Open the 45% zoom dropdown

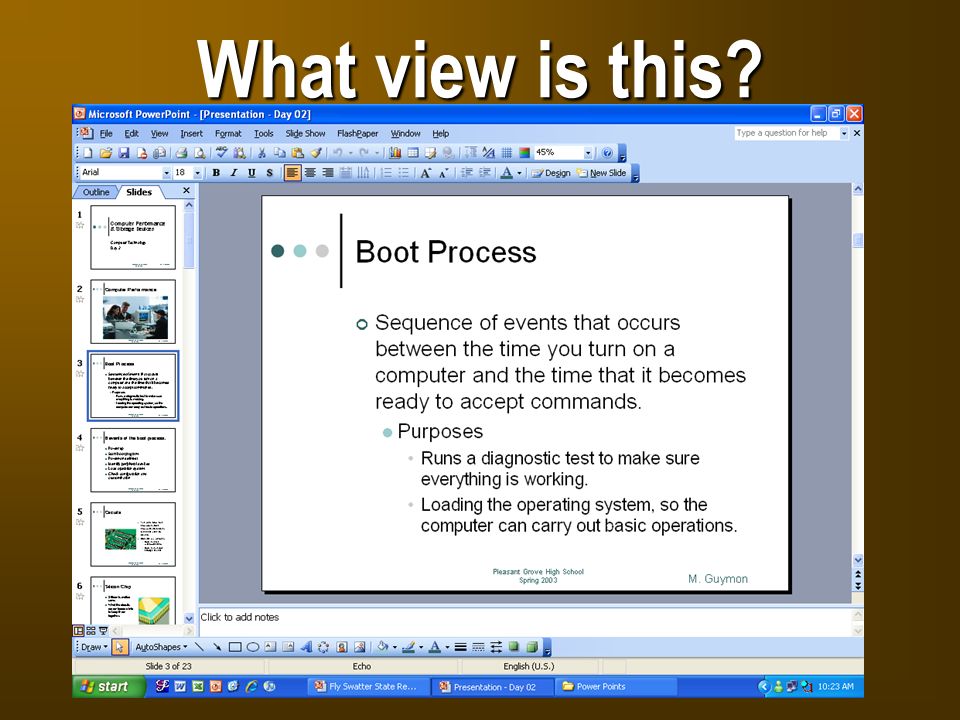[x=588, y=153]
